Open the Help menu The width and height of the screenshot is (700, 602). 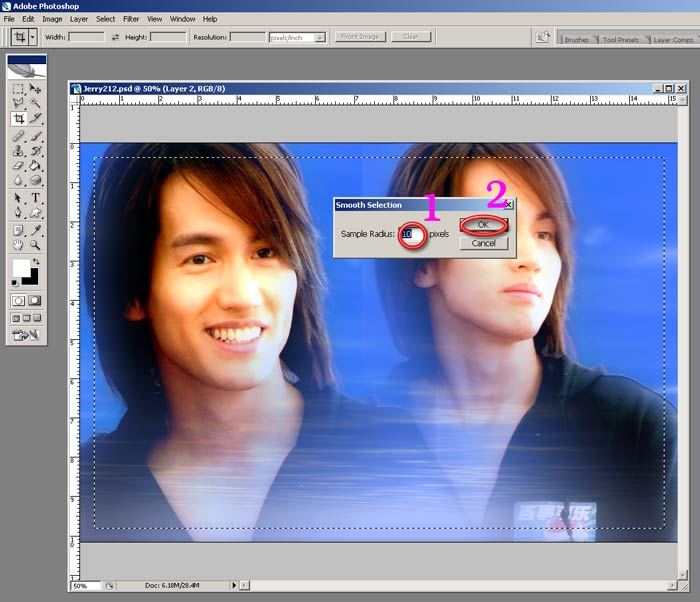click(x=210, y=19)
